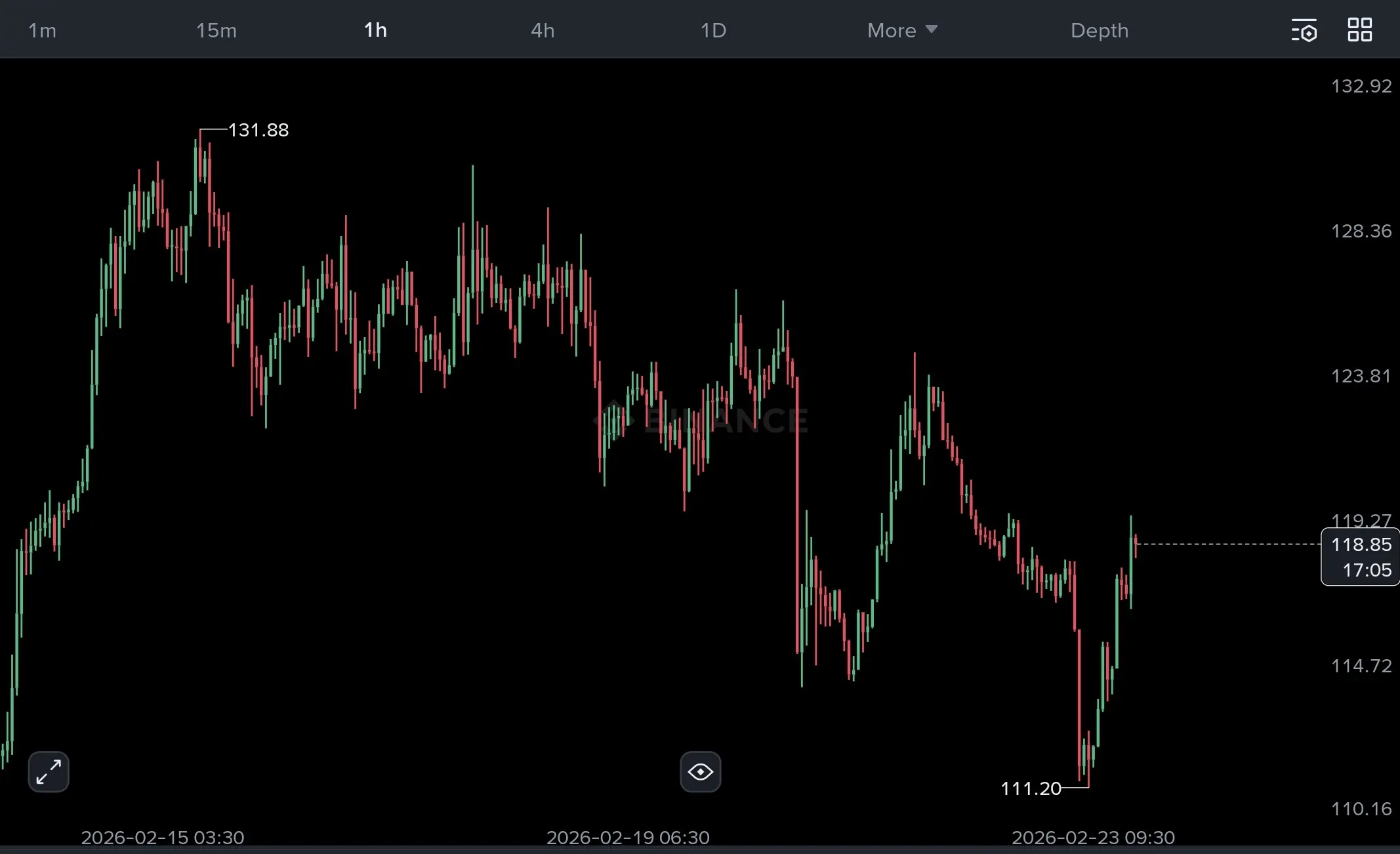Select the 15m interval tab
The width and height of the screenshot is (1400, 854).
(216, 30)
